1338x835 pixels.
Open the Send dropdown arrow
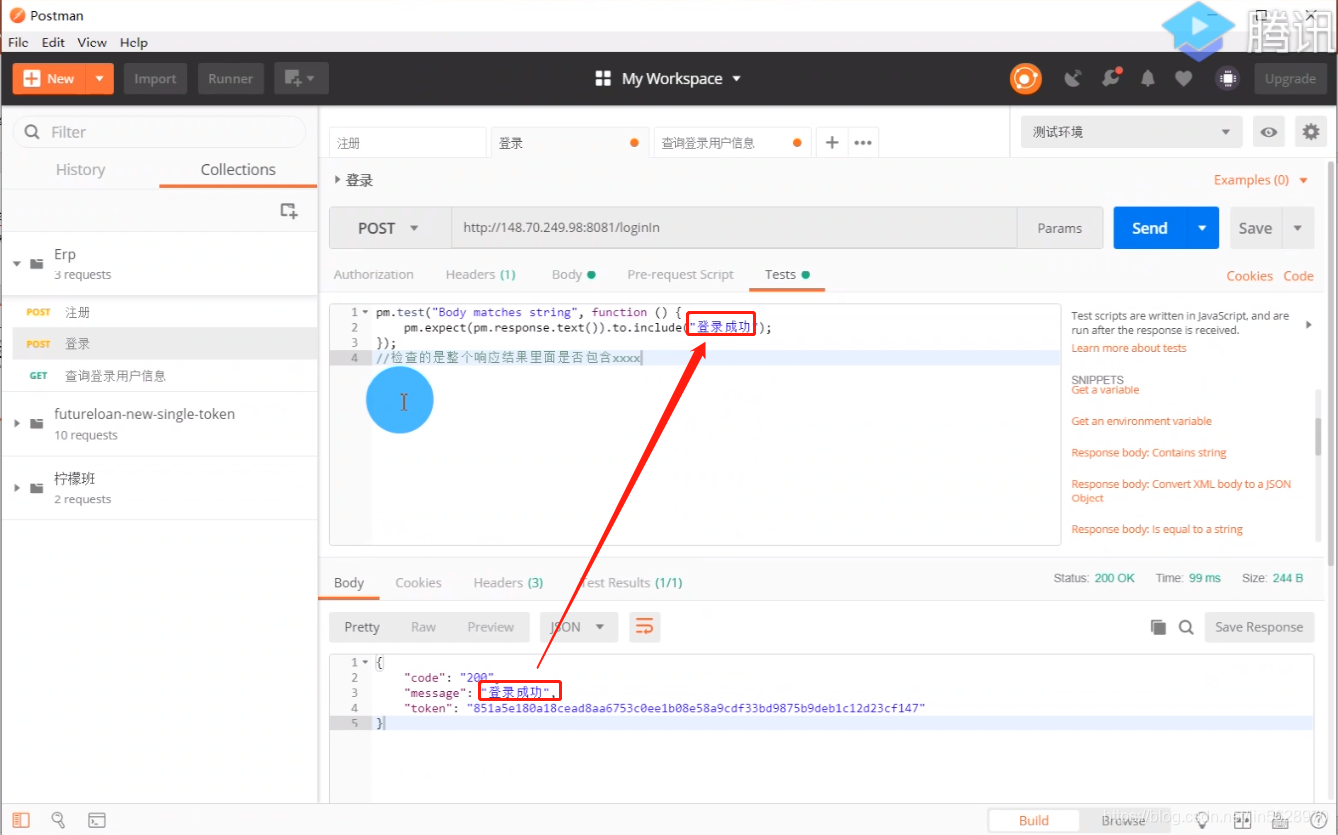[x=1203, y=228]
